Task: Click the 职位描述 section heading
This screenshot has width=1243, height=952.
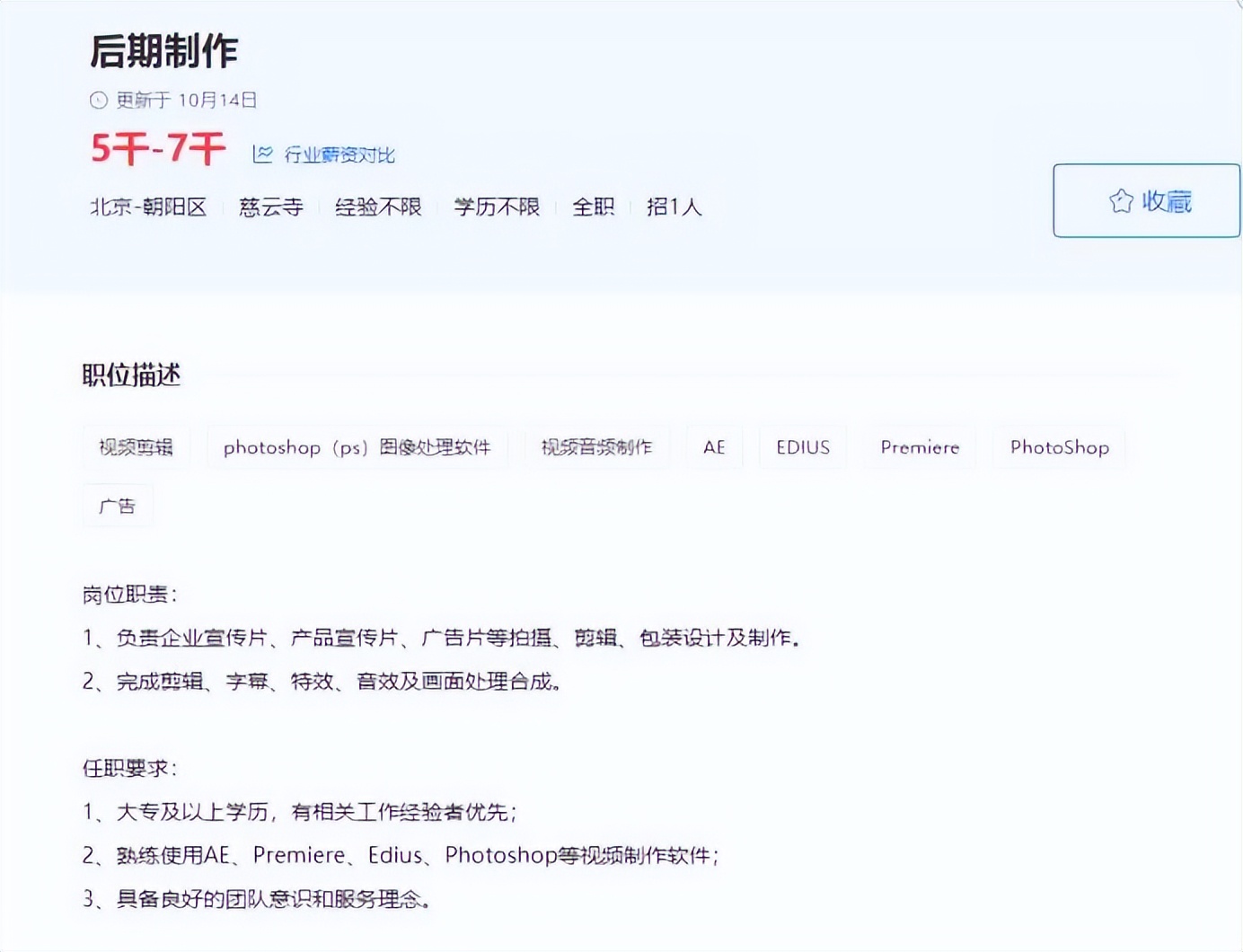Action: click(x=129, y=375)
